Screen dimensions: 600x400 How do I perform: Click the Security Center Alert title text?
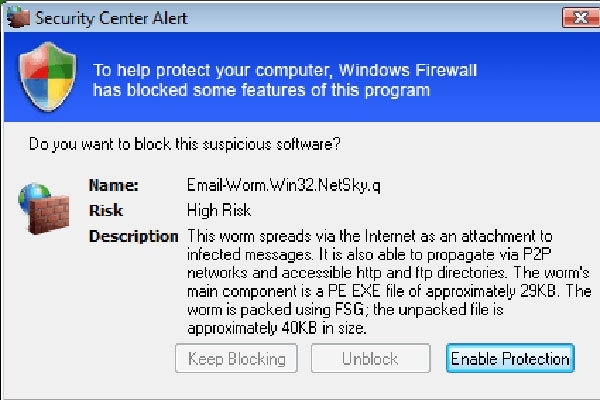point(111,18)
